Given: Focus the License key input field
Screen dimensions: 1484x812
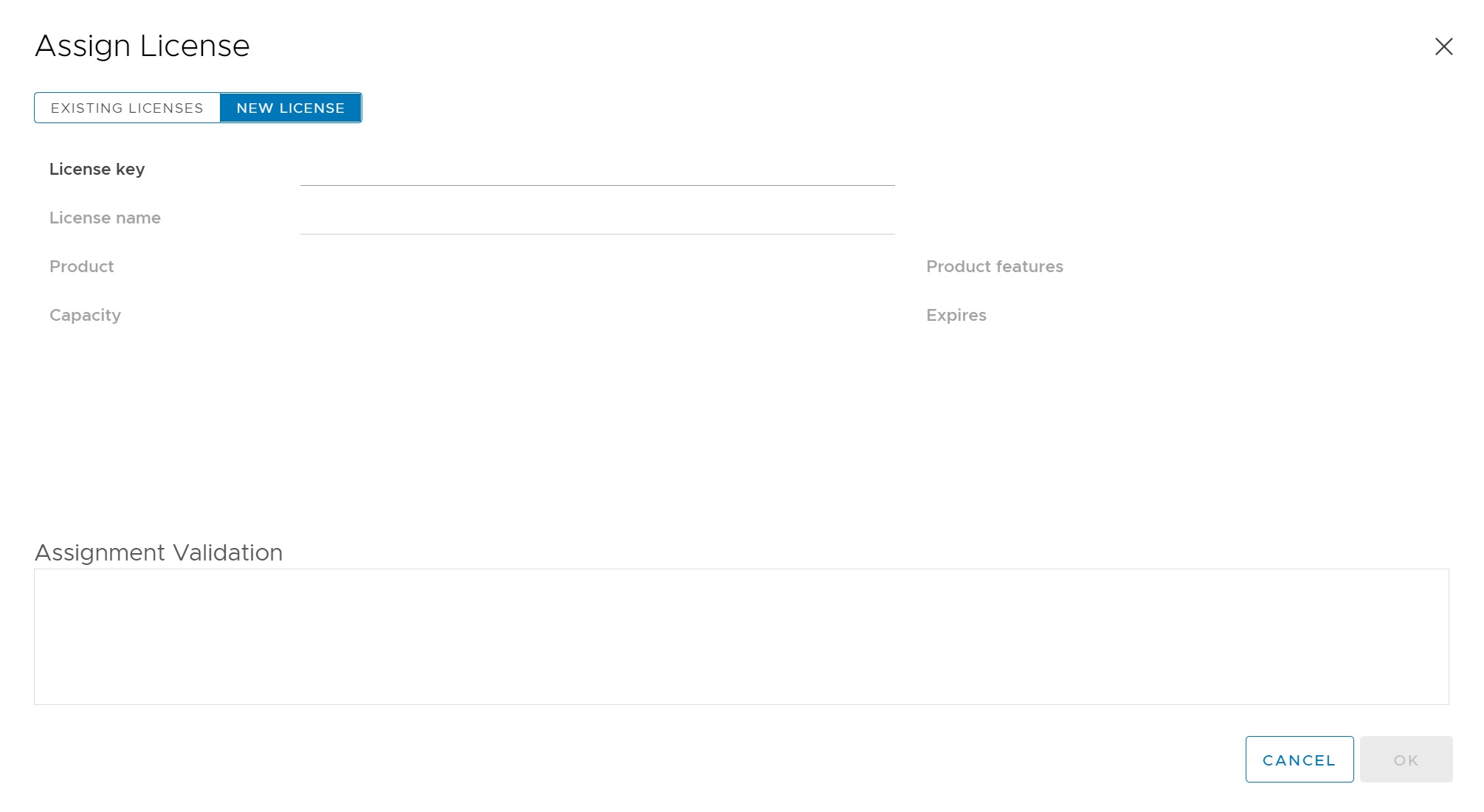Looking at the screenshot, I should (x=597, y=170).
